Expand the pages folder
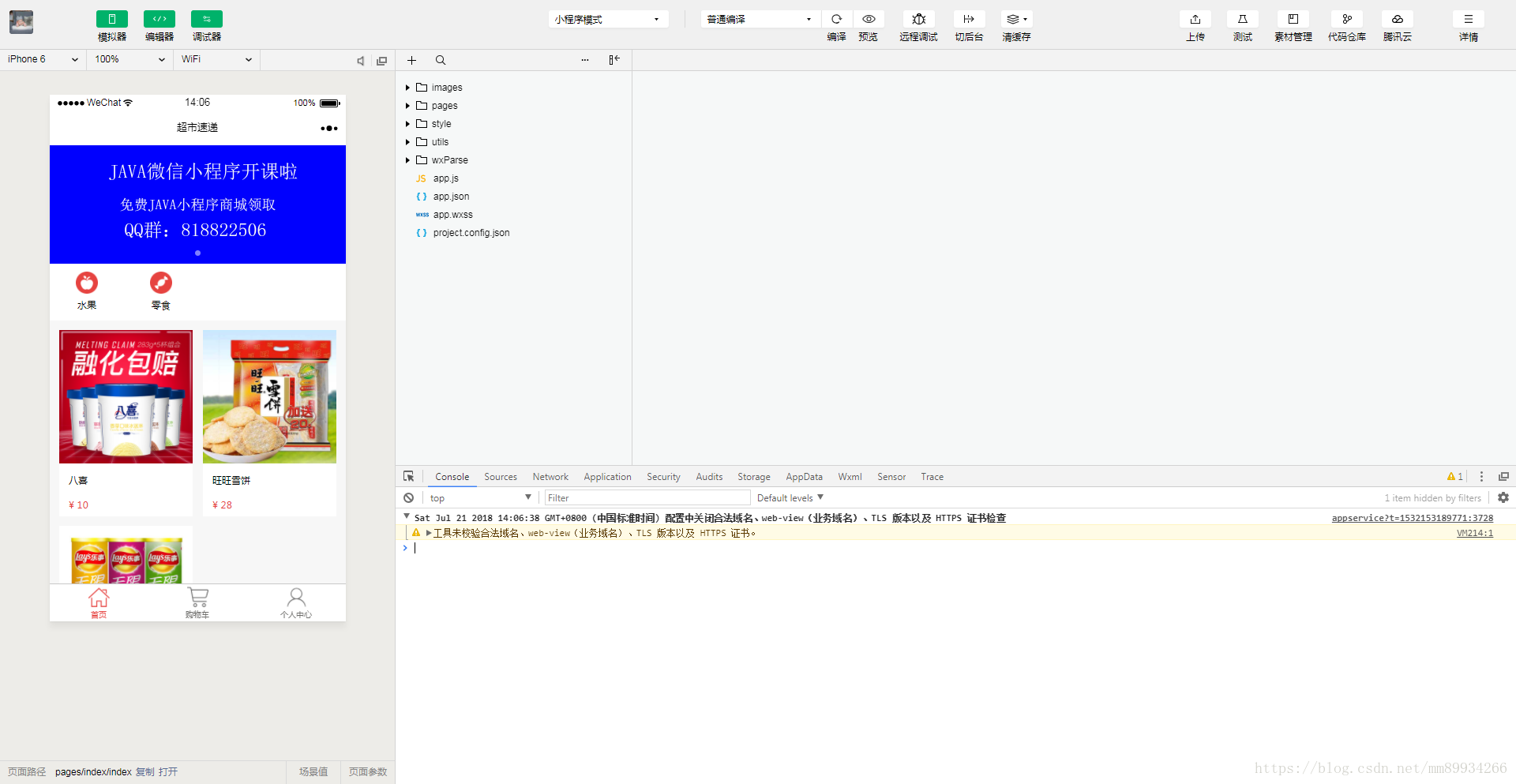The height and width of the screenshot is (784, 1516). (x=444, y=106)
